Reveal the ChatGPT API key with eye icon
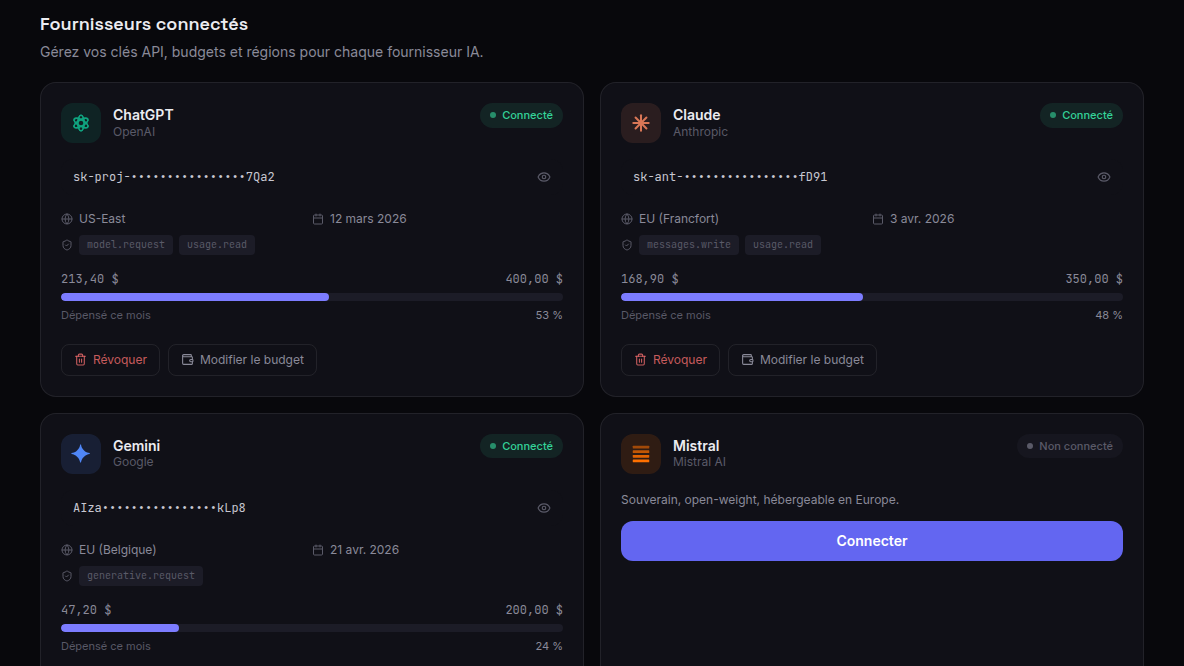1184x666 pixels. point(544,177)
